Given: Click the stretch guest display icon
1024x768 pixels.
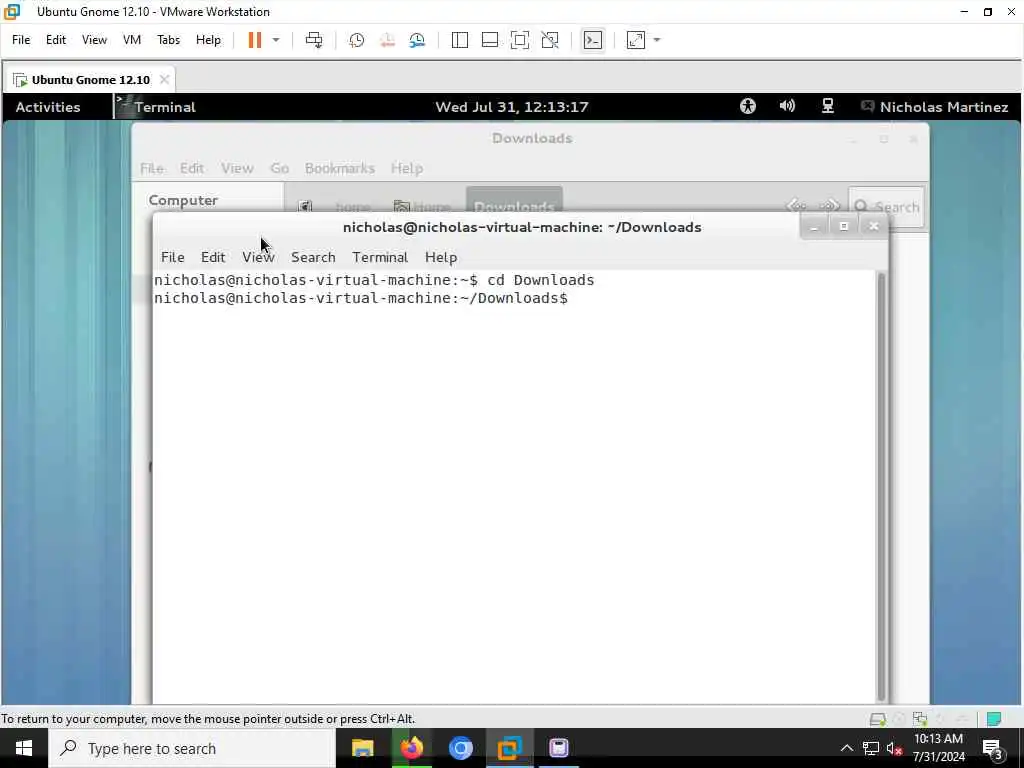Looking at the screenshot, I should click(x=635, y=40).
